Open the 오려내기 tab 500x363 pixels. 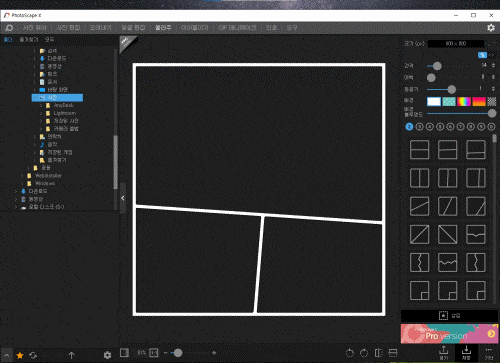tap(100, 28)
